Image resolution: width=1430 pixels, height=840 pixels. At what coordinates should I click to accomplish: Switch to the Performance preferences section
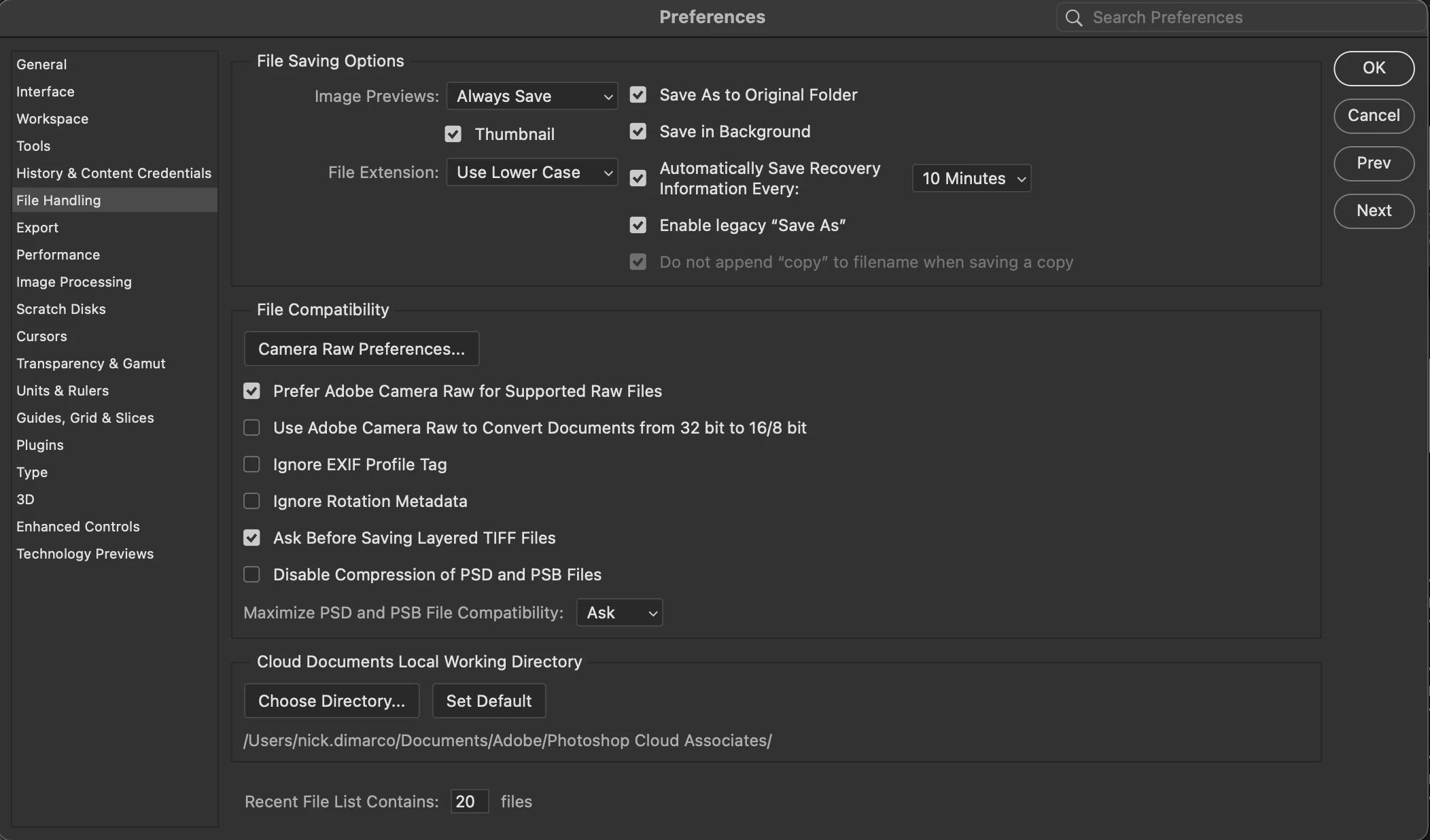point(58,255)
